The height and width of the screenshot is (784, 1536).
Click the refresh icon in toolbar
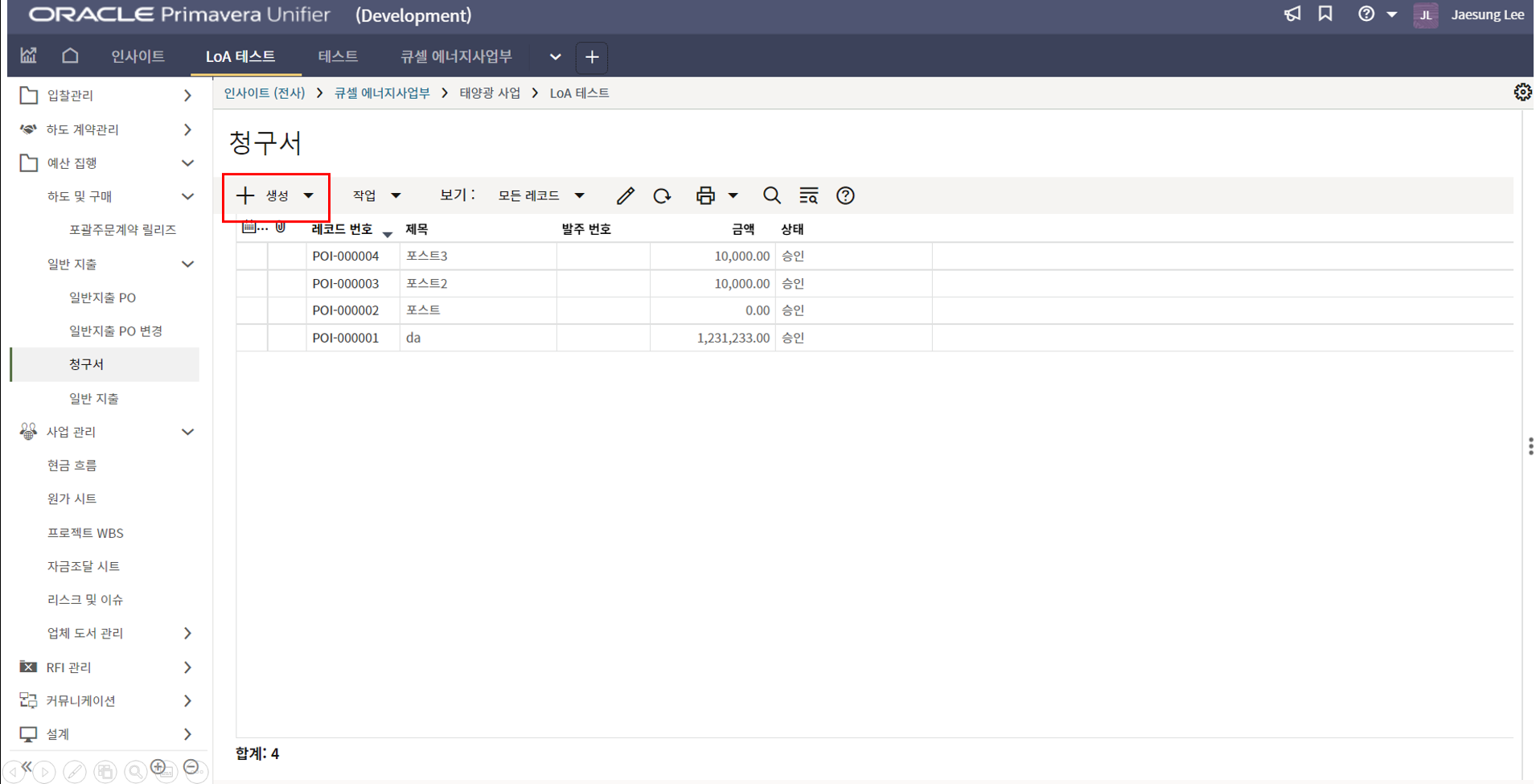pos(662,195)
